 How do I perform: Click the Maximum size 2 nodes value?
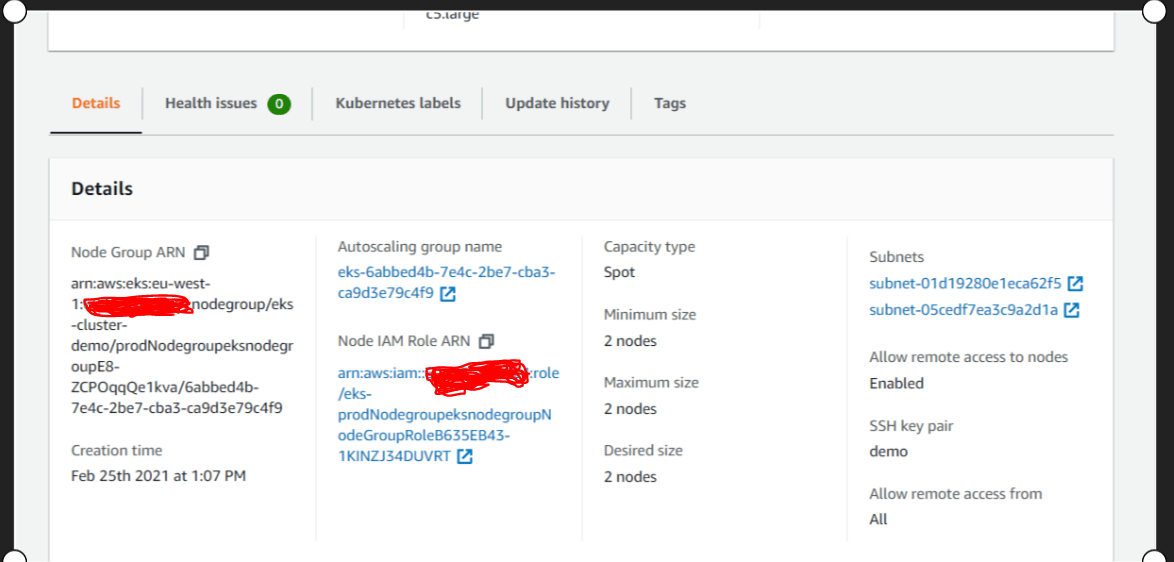tap(630, 409)
